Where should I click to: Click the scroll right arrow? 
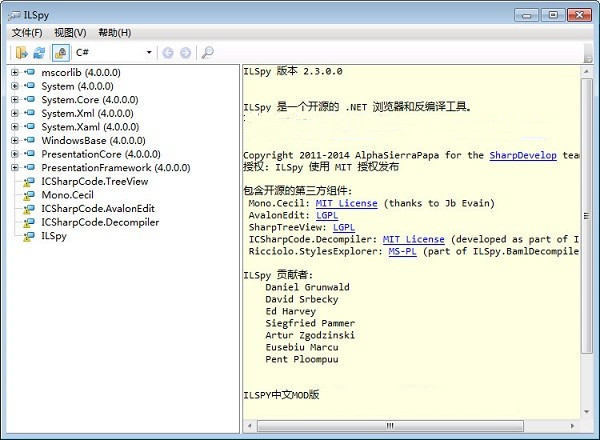pyautogui.click(x=572, y=425)
